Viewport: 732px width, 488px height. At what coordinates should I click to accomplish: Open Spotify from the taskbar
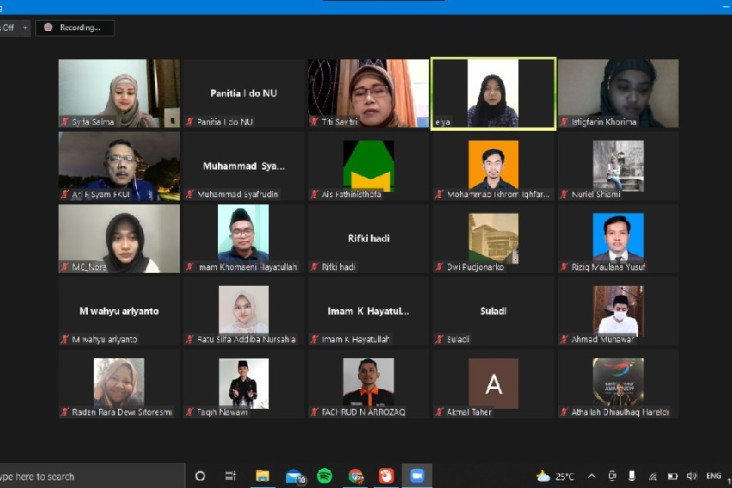coord(324,476)
